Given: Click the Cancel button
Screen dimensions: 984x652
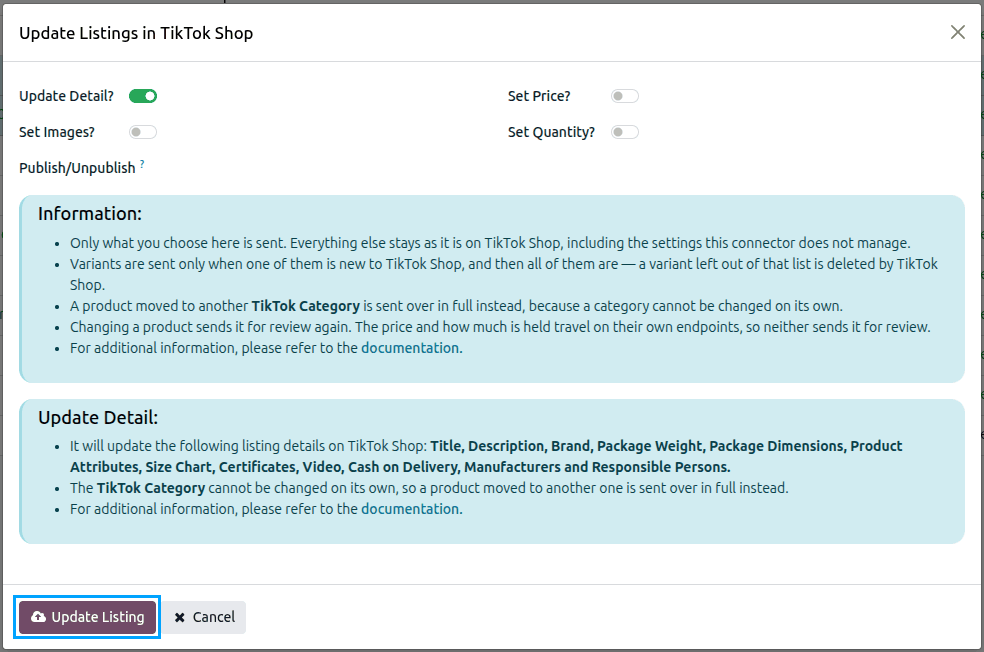Looking at the screenshot, I should click(x=205, y=617).
